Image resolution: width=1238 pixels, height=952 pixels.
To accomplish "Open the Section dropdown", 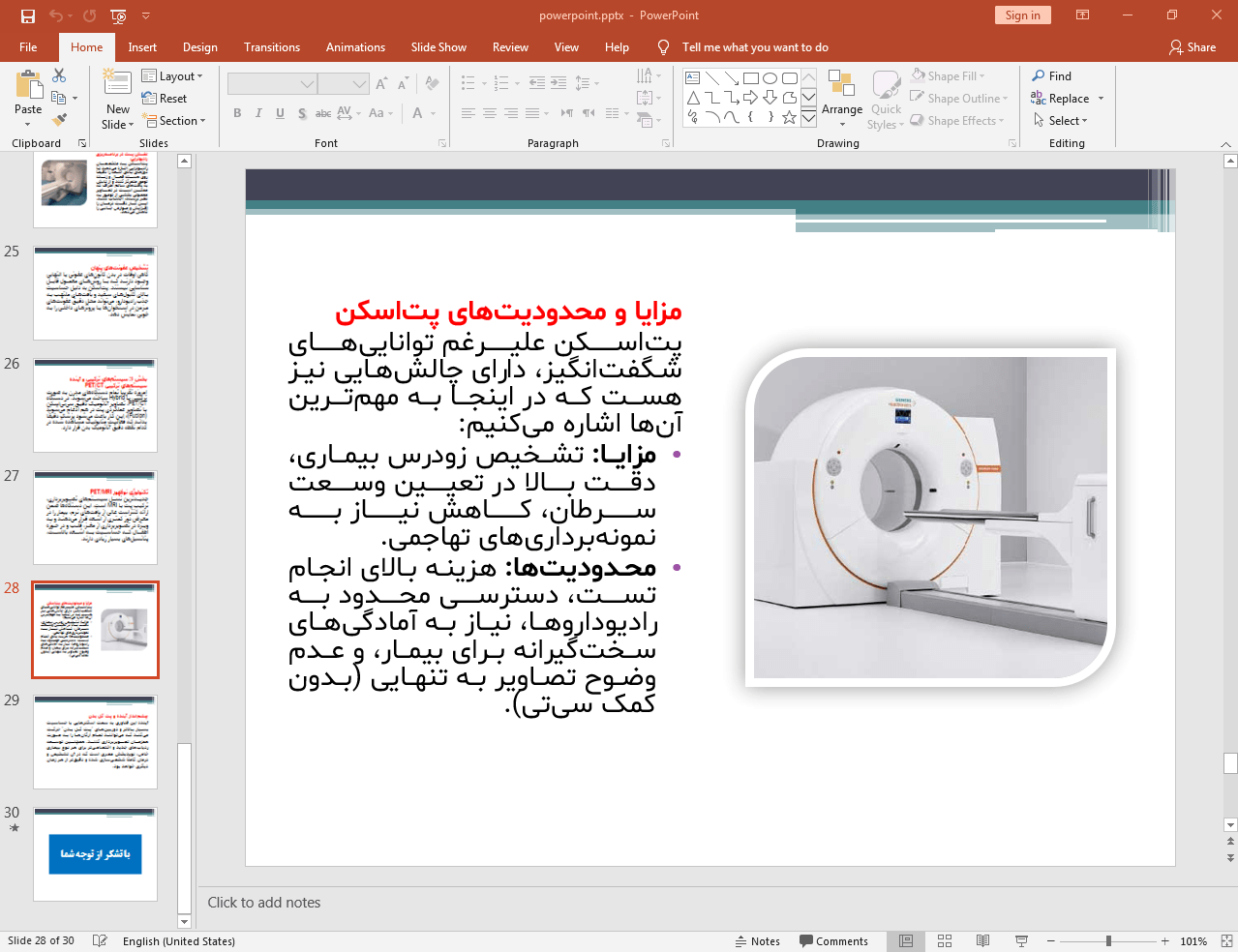I will [x=174, y=121].
